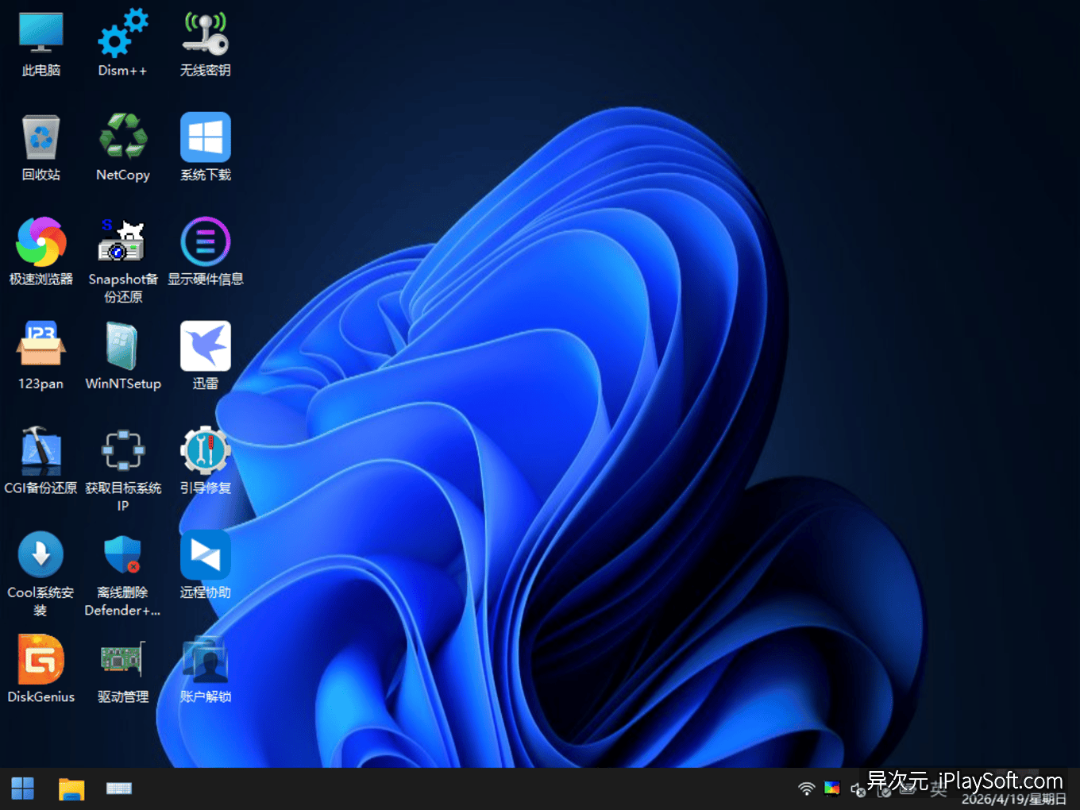Open 无线密钥 wireless key tool
The width and height of the screenshot is (1080, 810).
tap(205, 43)
